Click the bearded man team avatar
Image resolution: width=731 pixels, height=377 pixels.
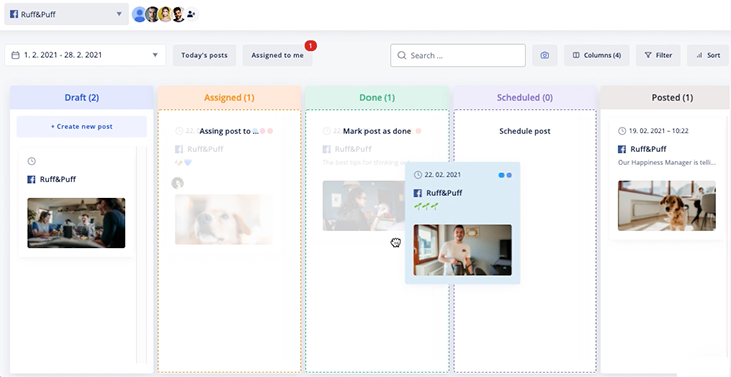pyautogui.click(x=178, y=14)
